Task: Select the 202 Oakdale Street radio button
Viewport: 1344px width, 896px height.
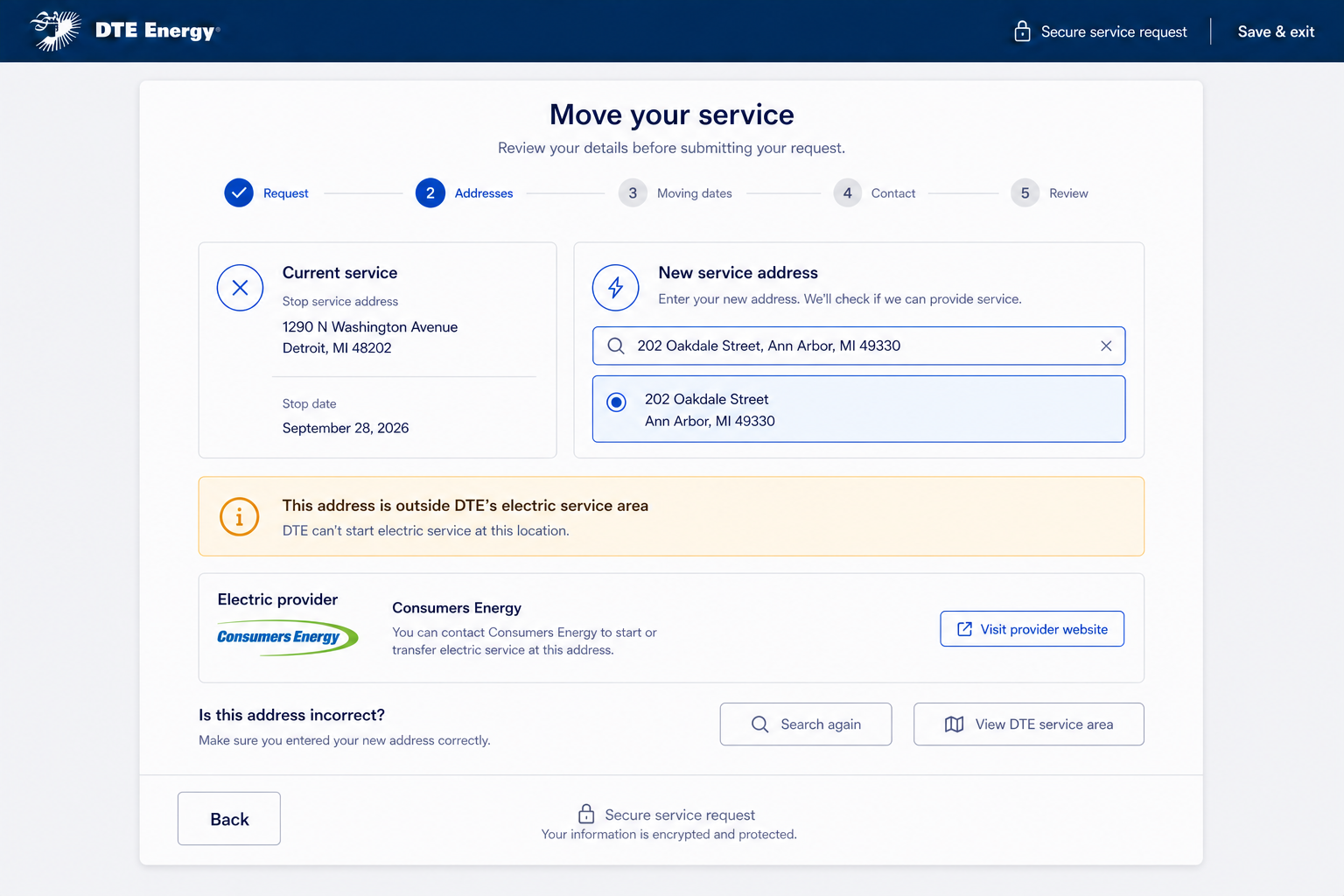Action: point(617,402)
